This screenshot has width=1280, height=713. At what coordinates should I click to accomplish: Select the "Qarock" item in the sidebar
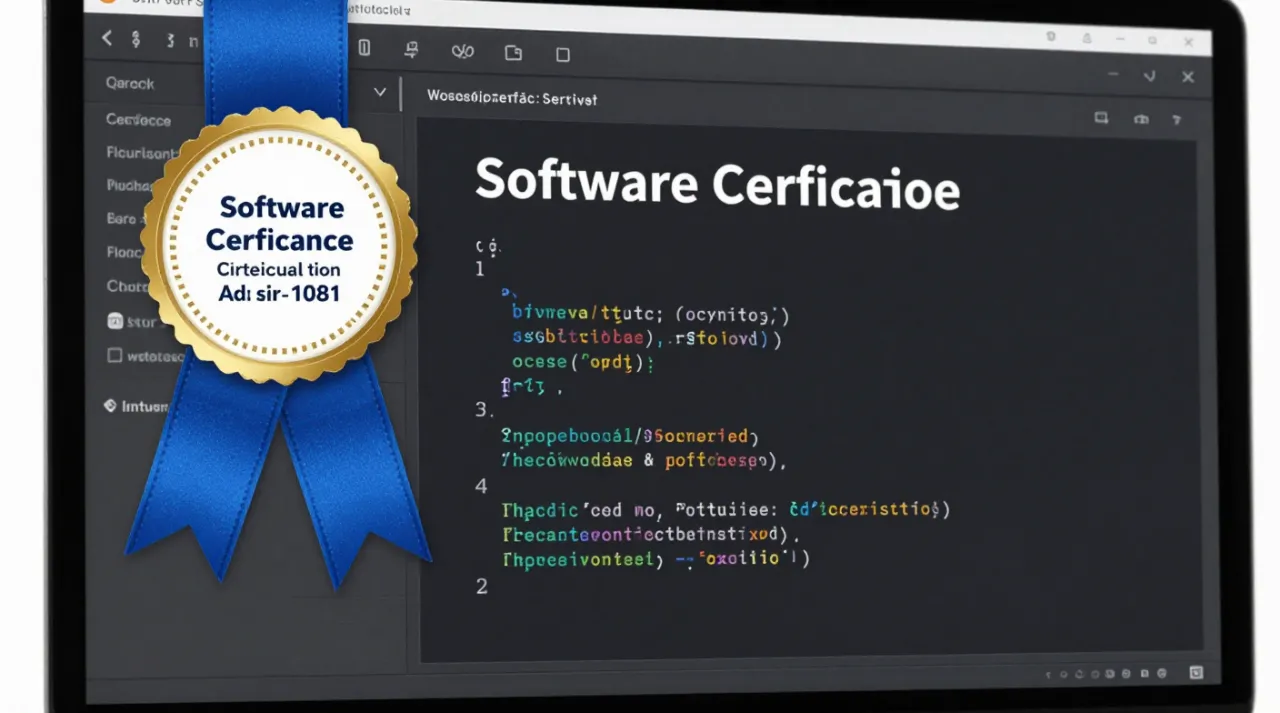[130, 84]
